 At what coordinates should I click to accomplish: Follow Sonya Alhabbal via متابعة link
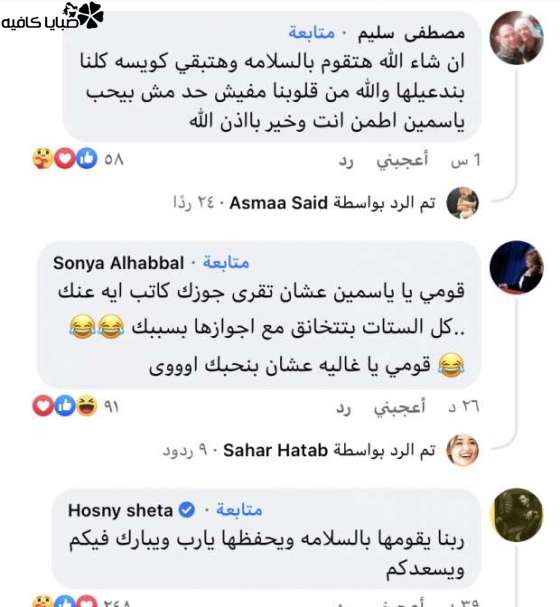point(226,263)
